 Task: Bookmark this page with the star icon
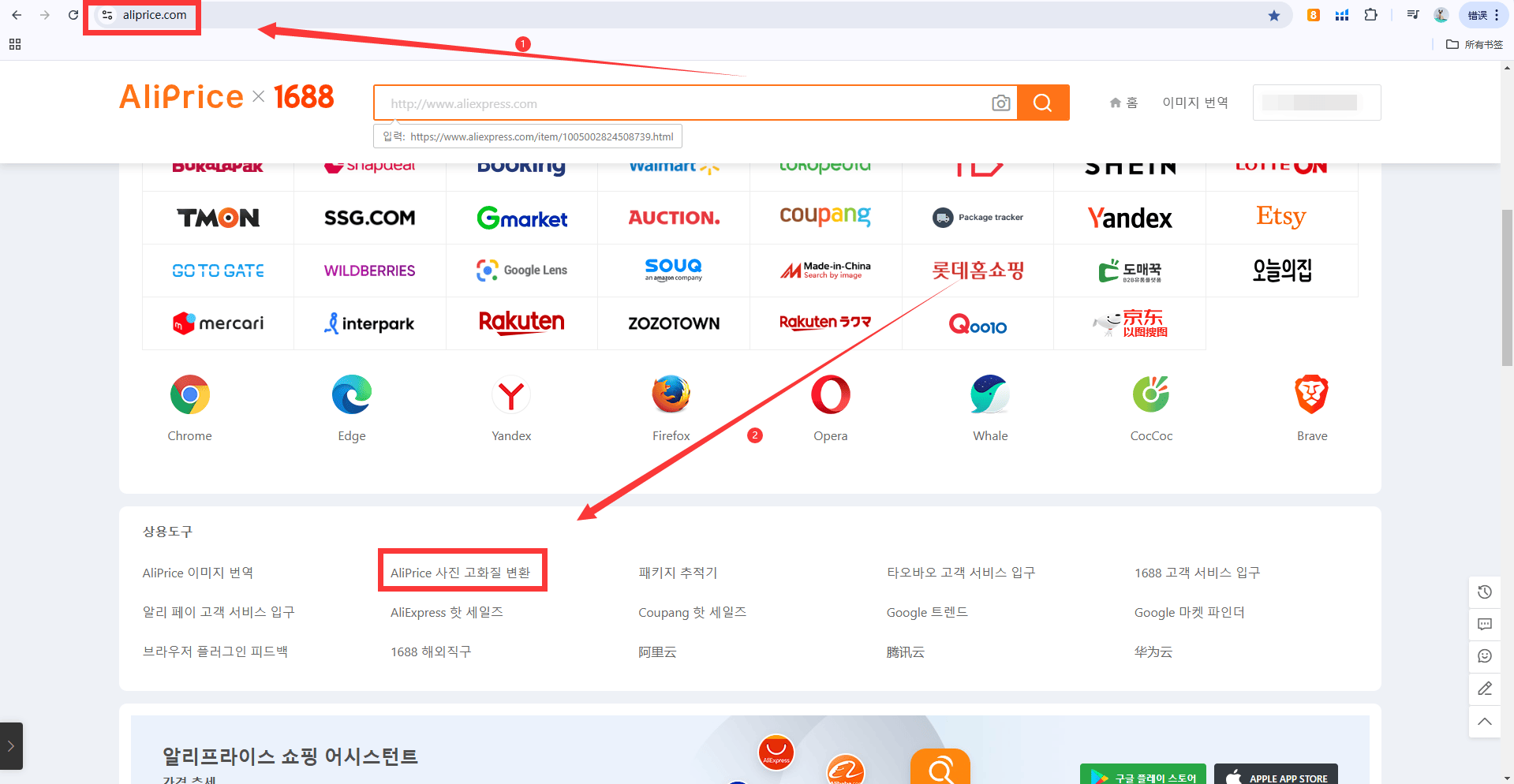1274,15
